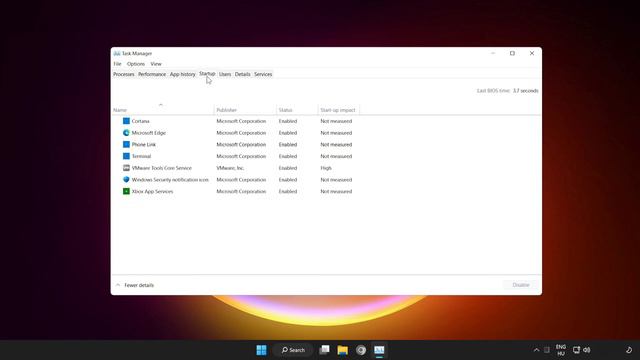Sort by the Status column header
Image resolution: width=640 pixels, height=360 pixels.
(x=297, y=110)
